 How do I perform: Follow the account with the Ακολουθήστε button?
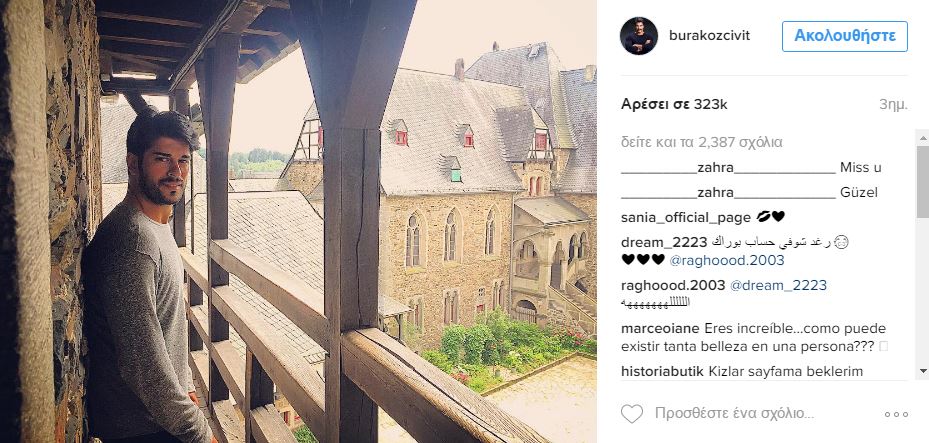[x=844, y=36]
